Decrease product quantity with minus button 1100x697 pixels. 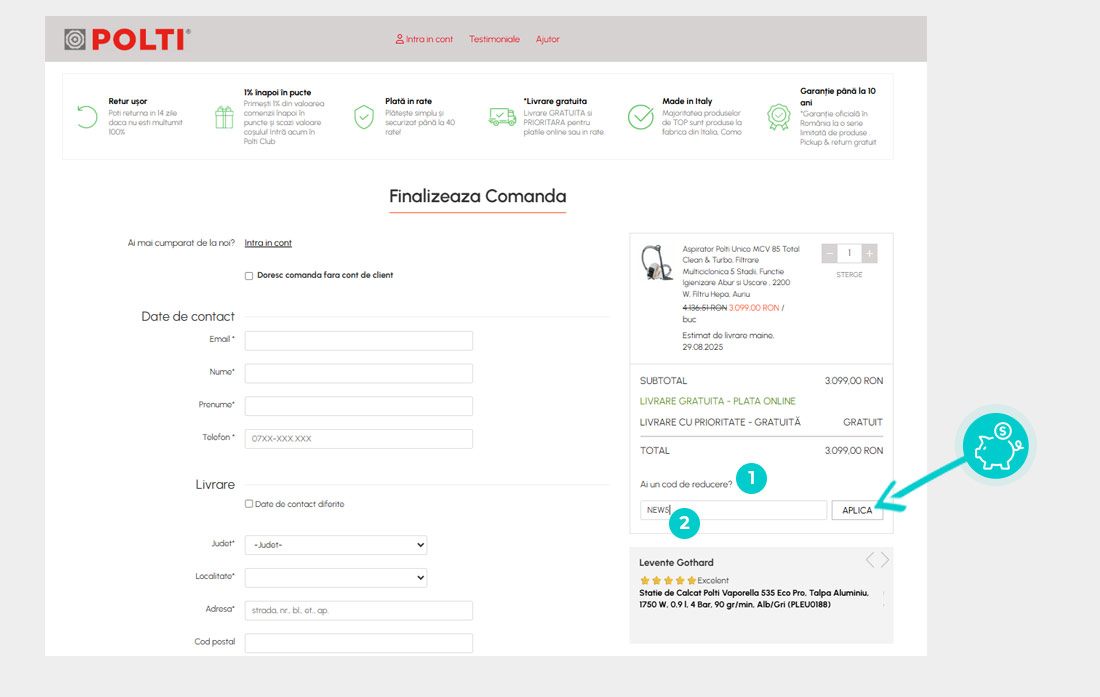pyautogui.click(x=829, y=253)
